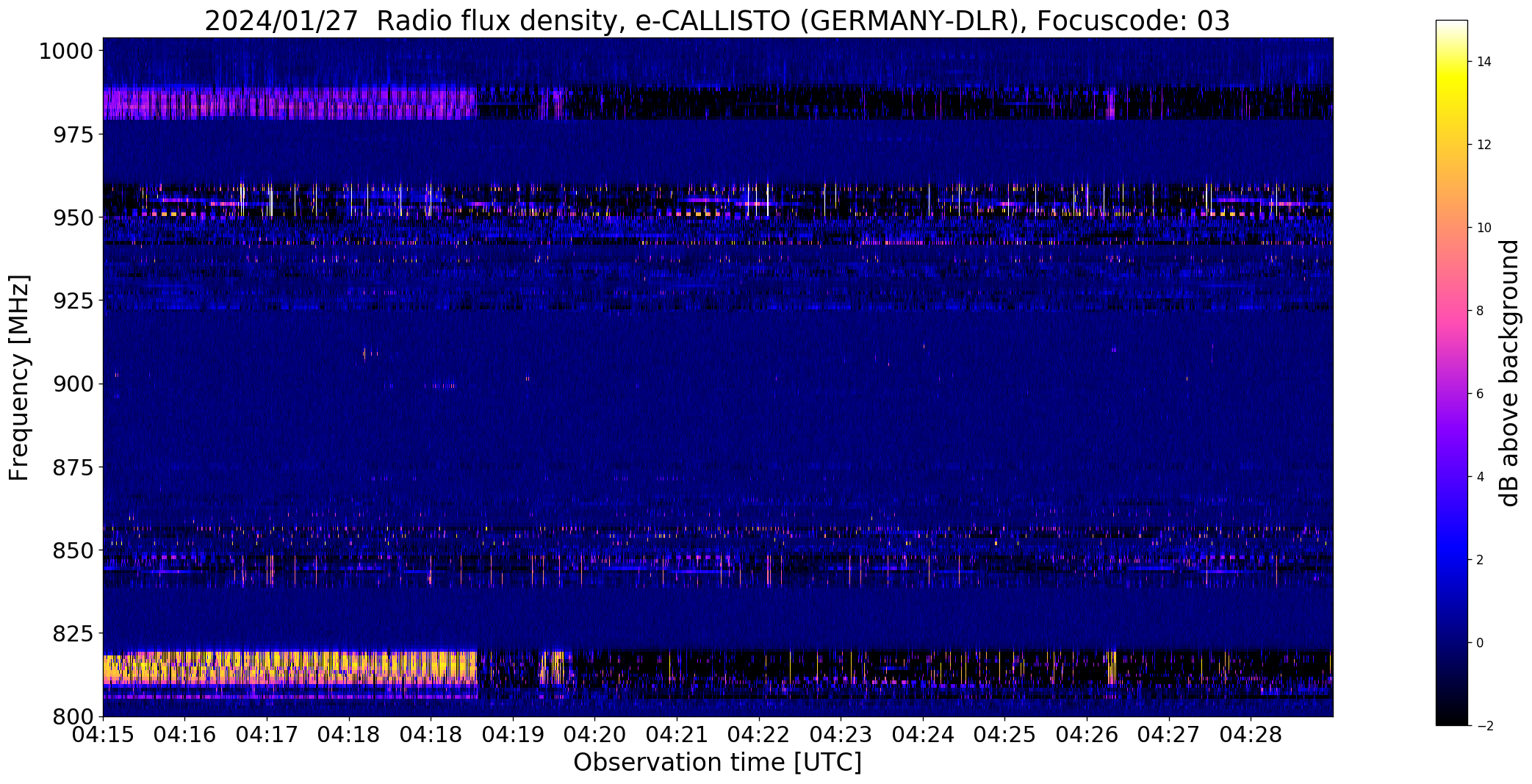
Task: Click the bright yellow burst near 815 MHz
Action: coord(290,668)
